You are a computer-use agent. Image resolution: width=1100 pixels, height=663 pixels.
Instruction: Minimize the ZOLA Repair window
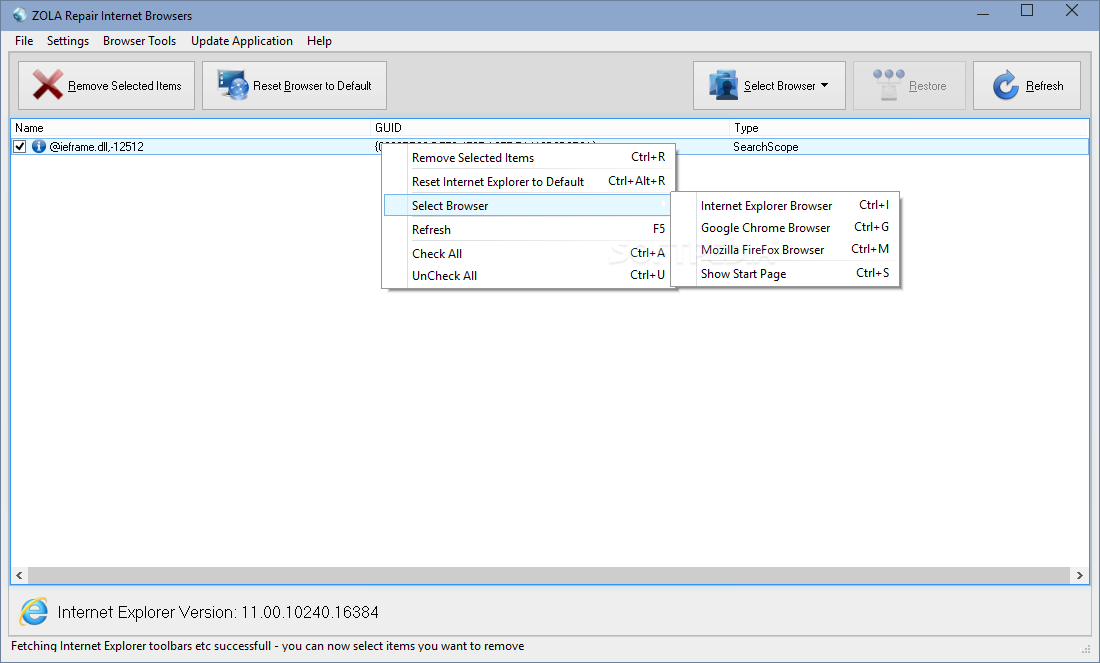coord(983,13)
